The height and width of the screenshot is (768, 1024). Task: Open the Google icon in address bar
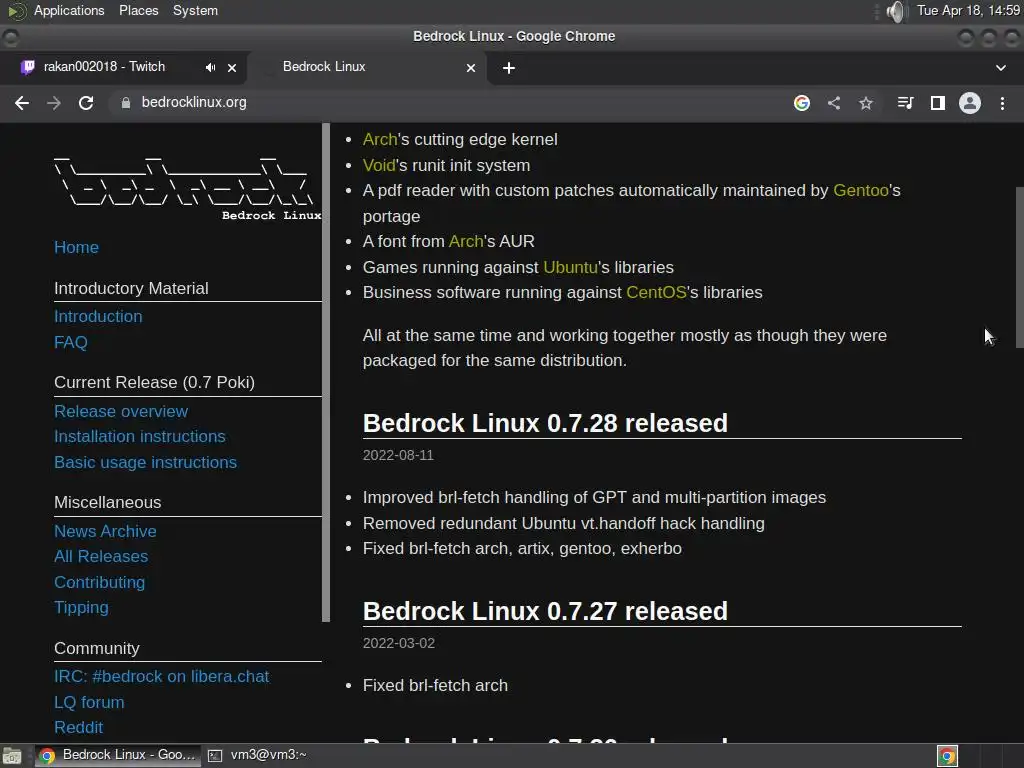coord(802,103)
